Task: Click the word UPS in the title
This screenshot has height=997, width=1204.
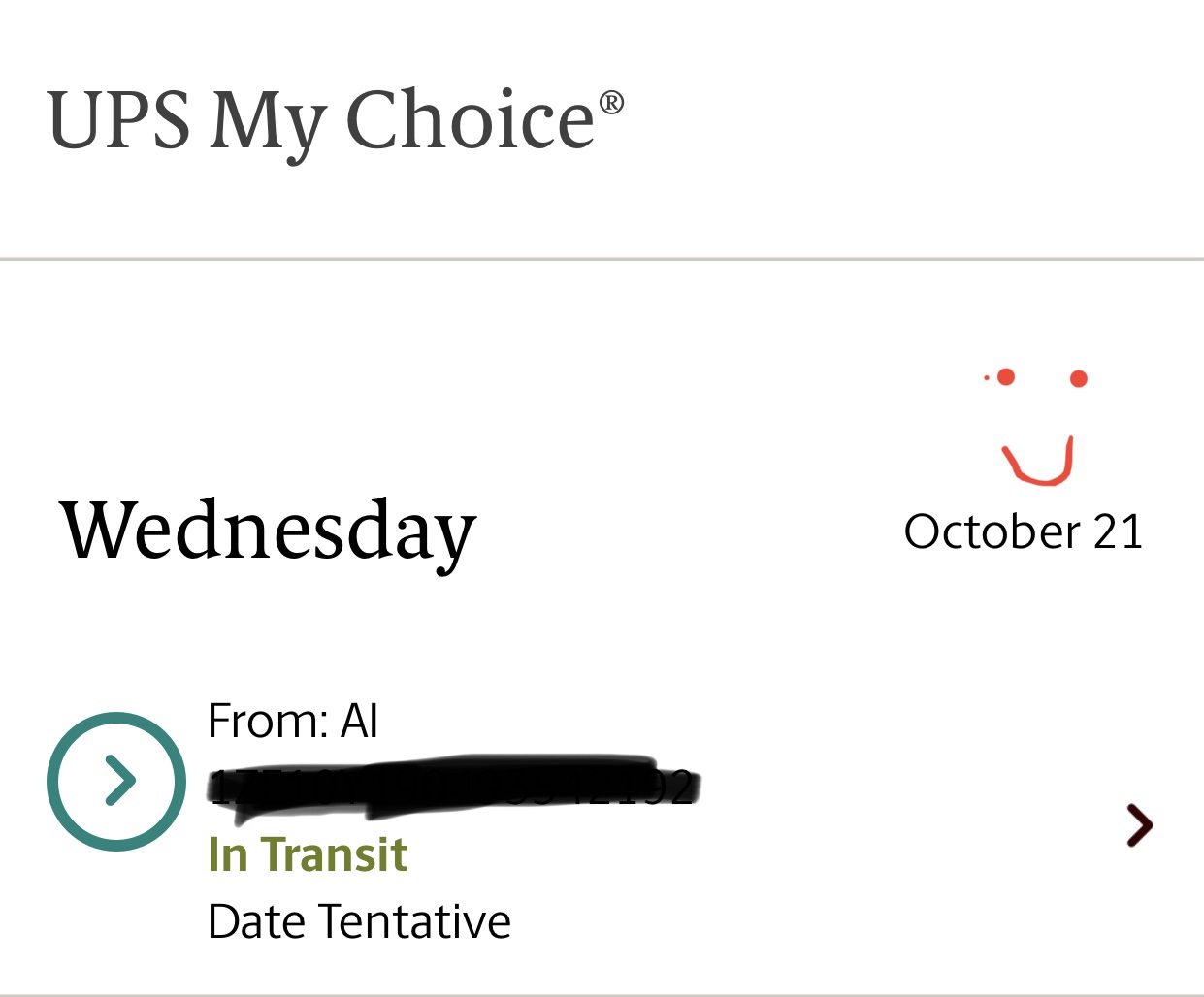Action: [x=118, y=120]
